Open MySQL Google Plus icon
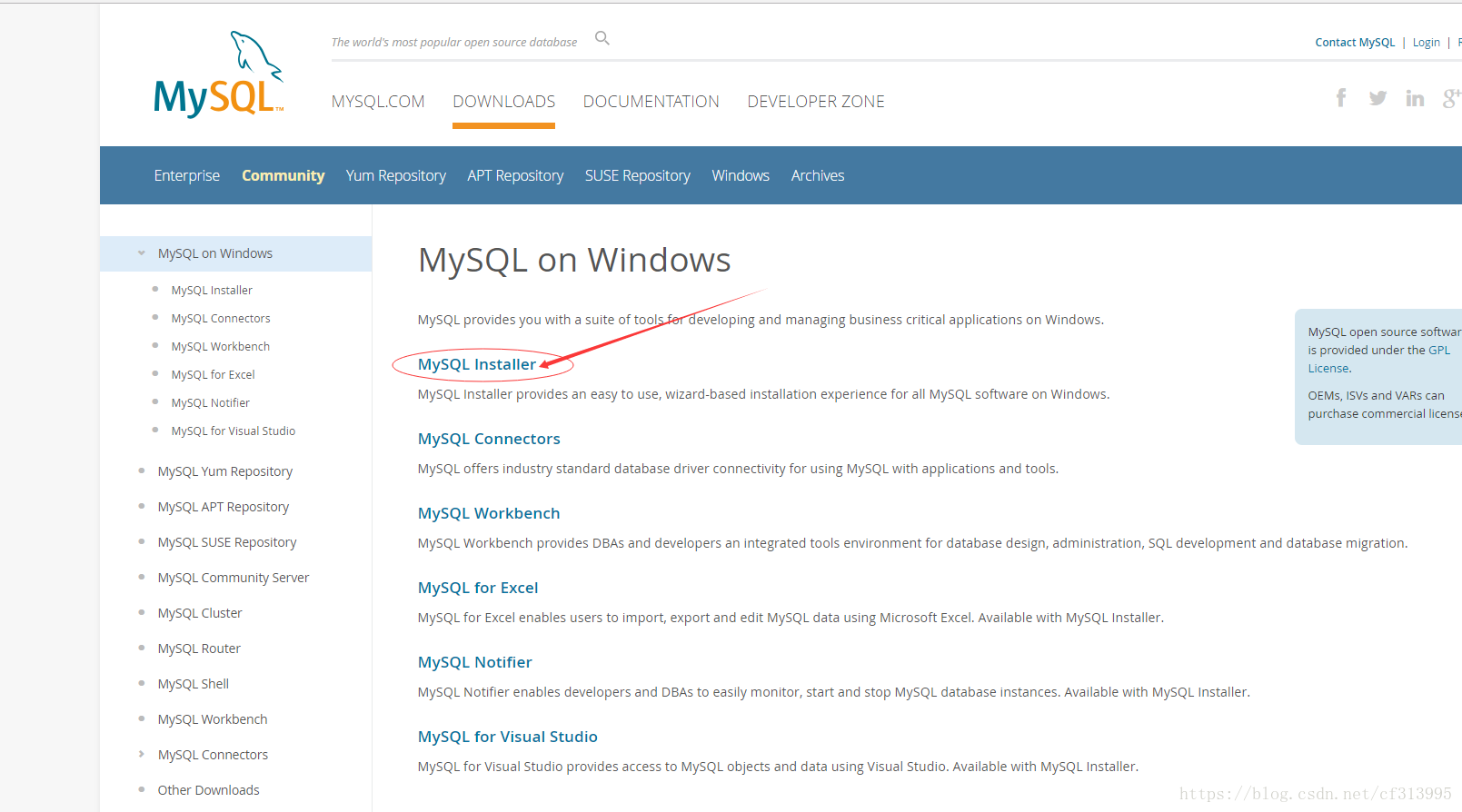This screenshot has height=812, width=1462. (1451, 98)
